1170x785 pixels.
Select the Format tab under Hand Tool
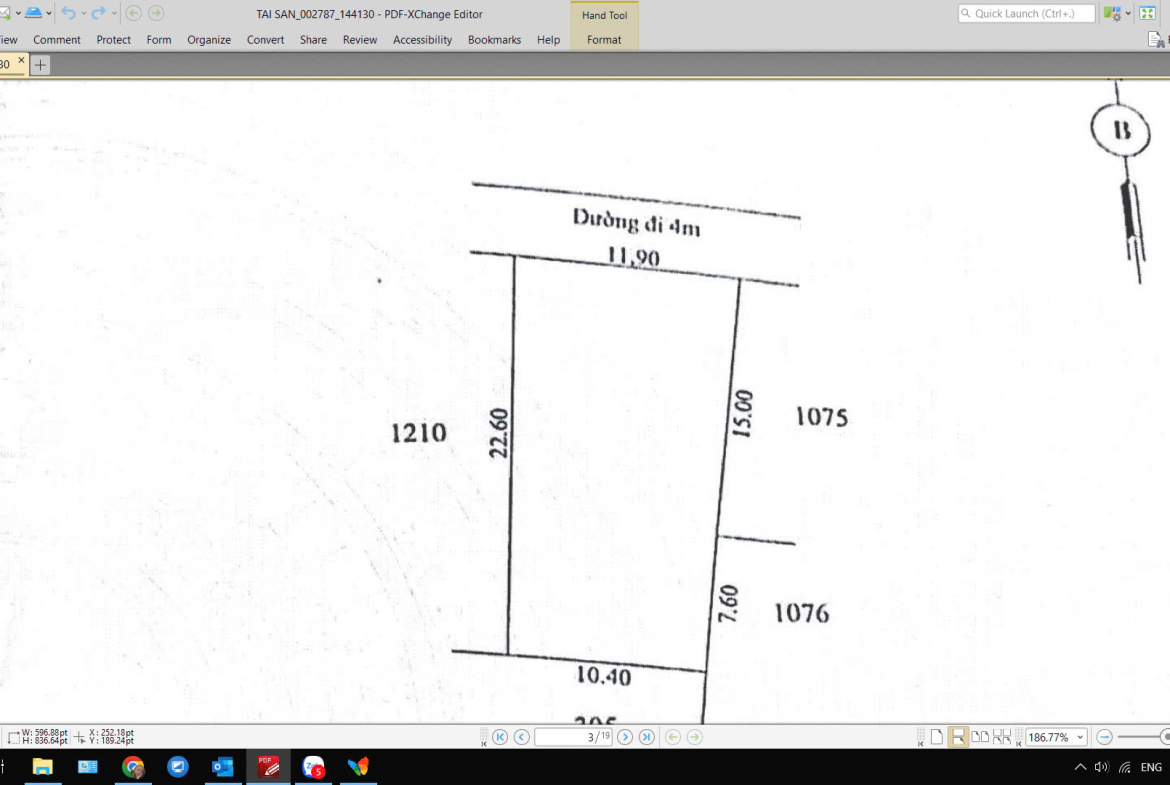604,40
